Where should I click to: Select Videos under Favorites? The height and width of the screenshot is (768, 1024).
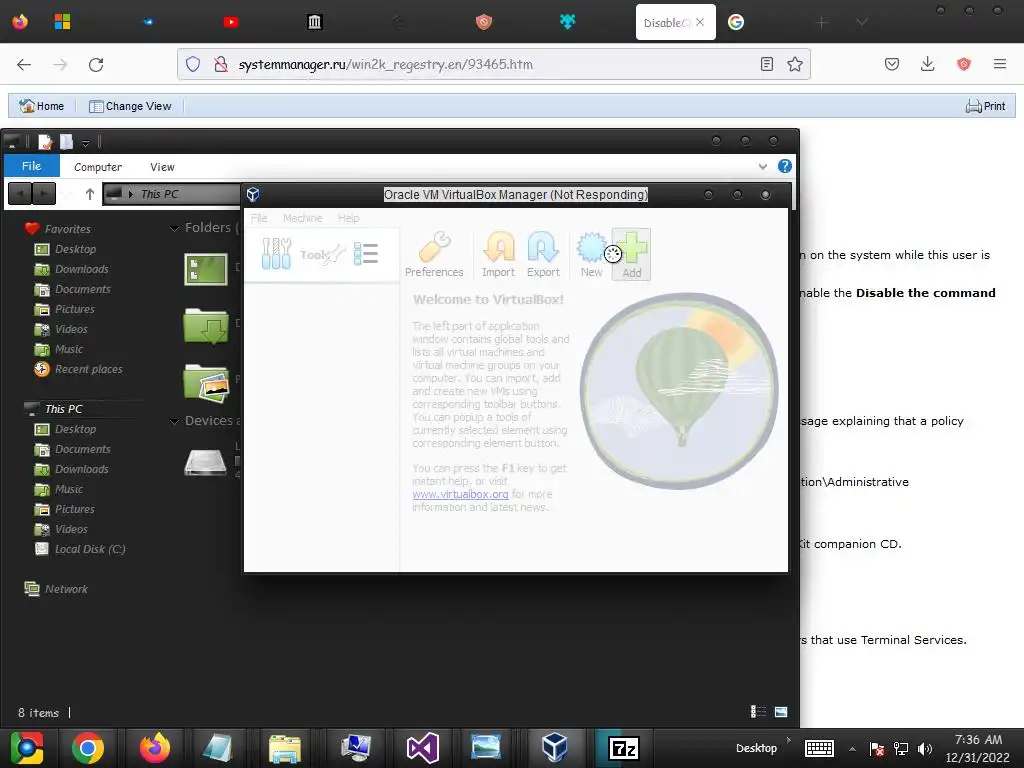(x=71, y=329)
